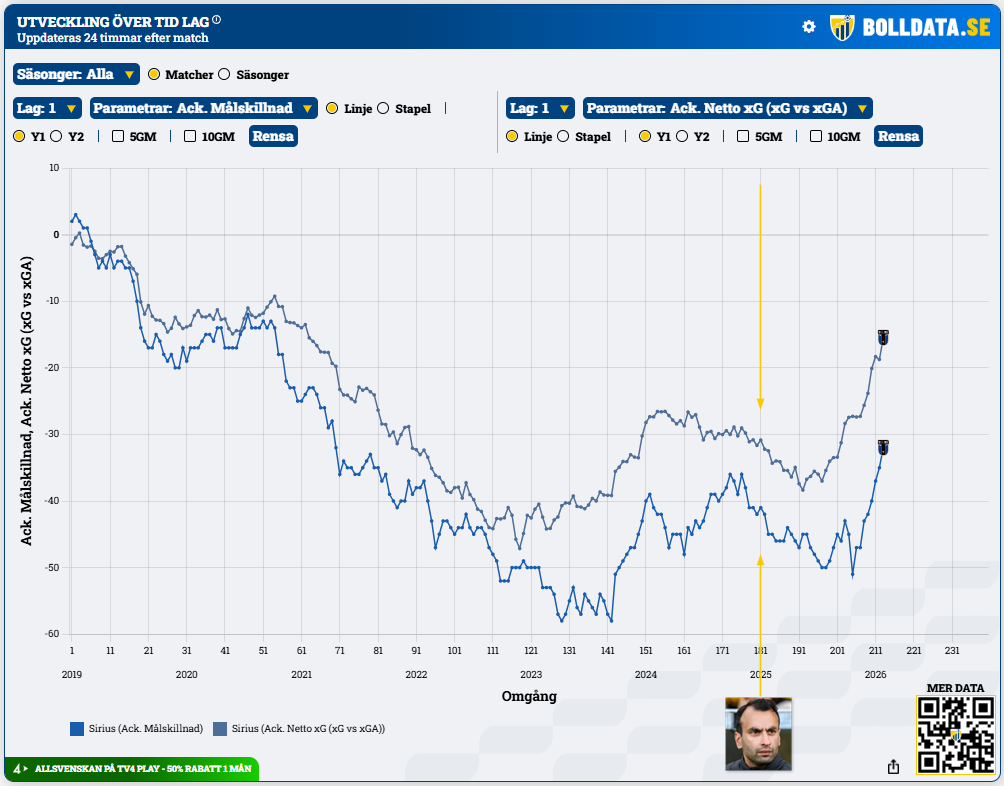Enable 5GM checkbox for the Målskillnad series
Image resolution: width=1004 pixels, height=786 pixels.
tap(118, 136)
